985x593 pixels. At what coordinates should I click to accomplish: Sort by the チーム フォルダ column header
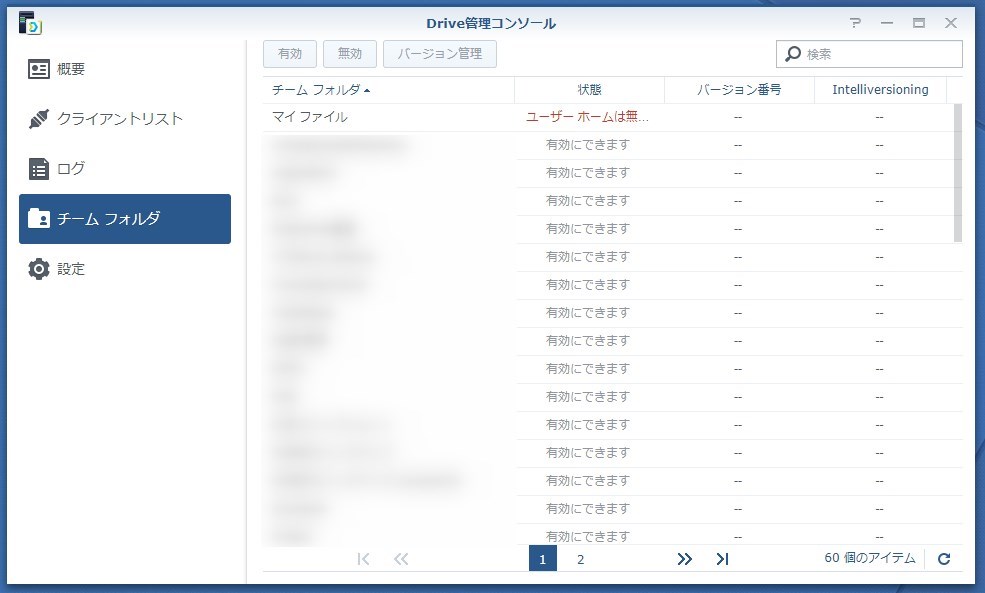[x=389, y=90]
